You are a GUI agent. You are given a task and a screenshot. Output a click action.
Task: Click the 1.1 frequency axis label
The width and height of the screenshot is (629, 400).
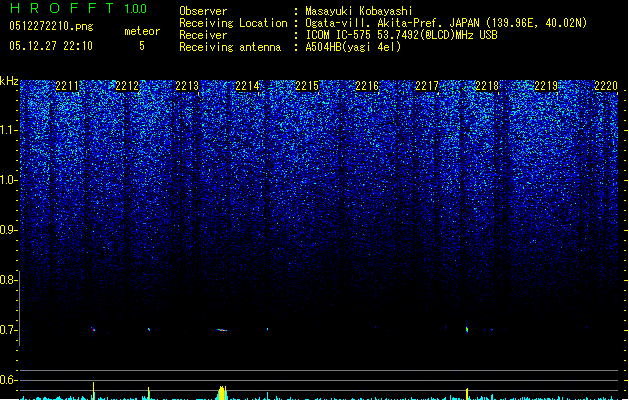coord(8,130)
